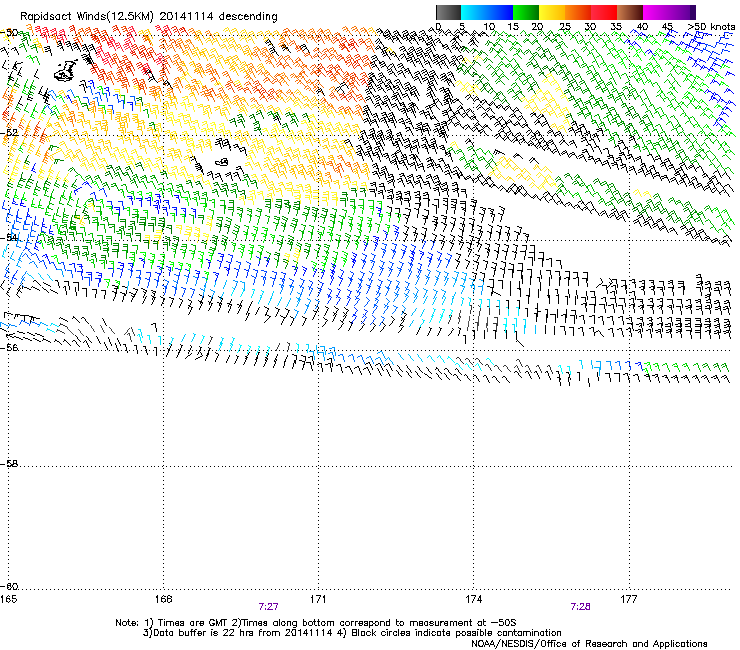Screen dimensions: 740x650
Task: Click the longitude label '165'
Action: 9,599
